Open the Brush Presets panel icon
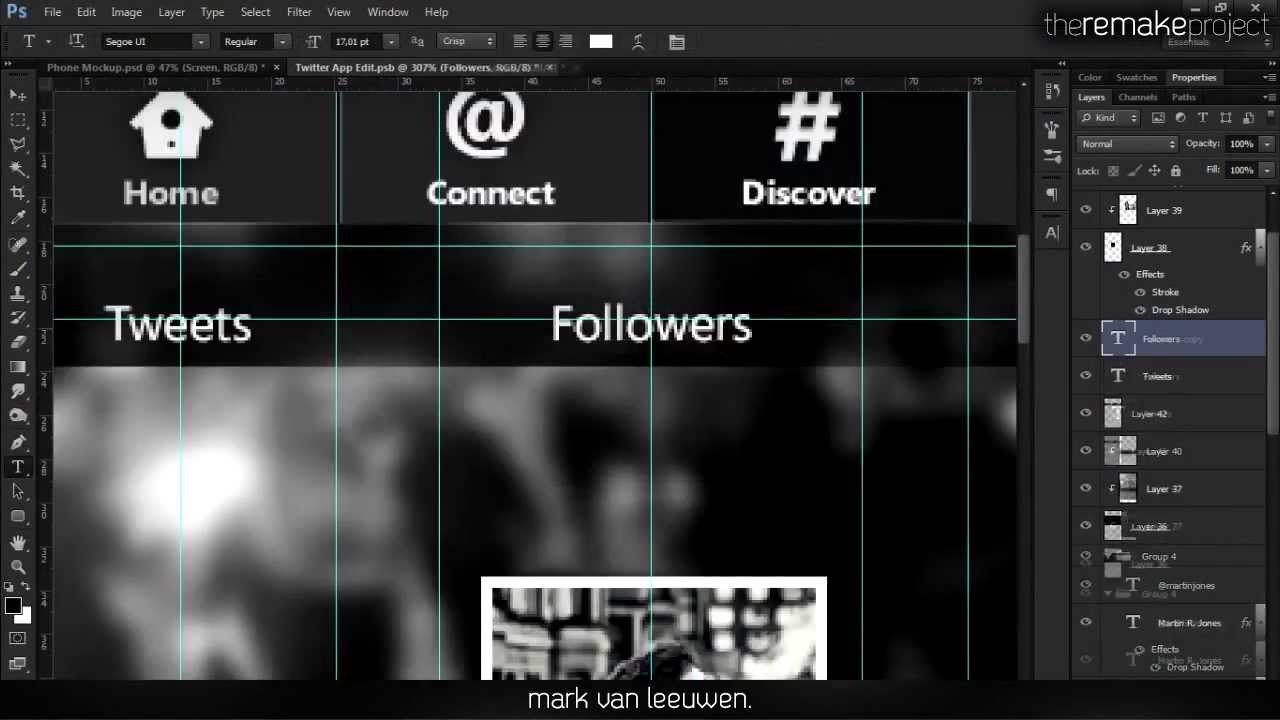 [1052, 157]
